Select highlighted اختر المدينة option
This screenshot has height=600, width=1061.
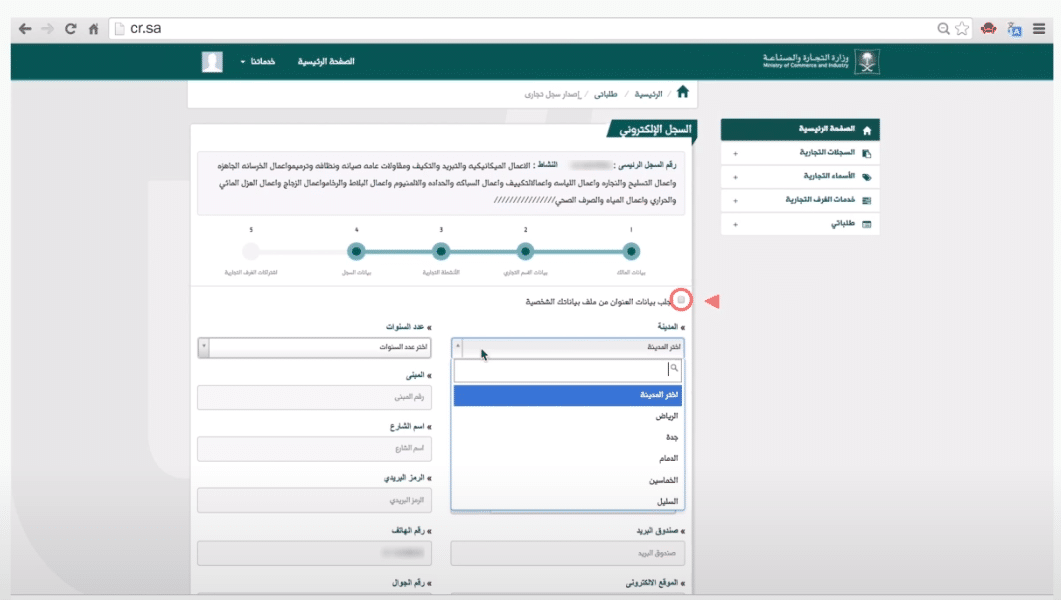[x=568, y=395]
